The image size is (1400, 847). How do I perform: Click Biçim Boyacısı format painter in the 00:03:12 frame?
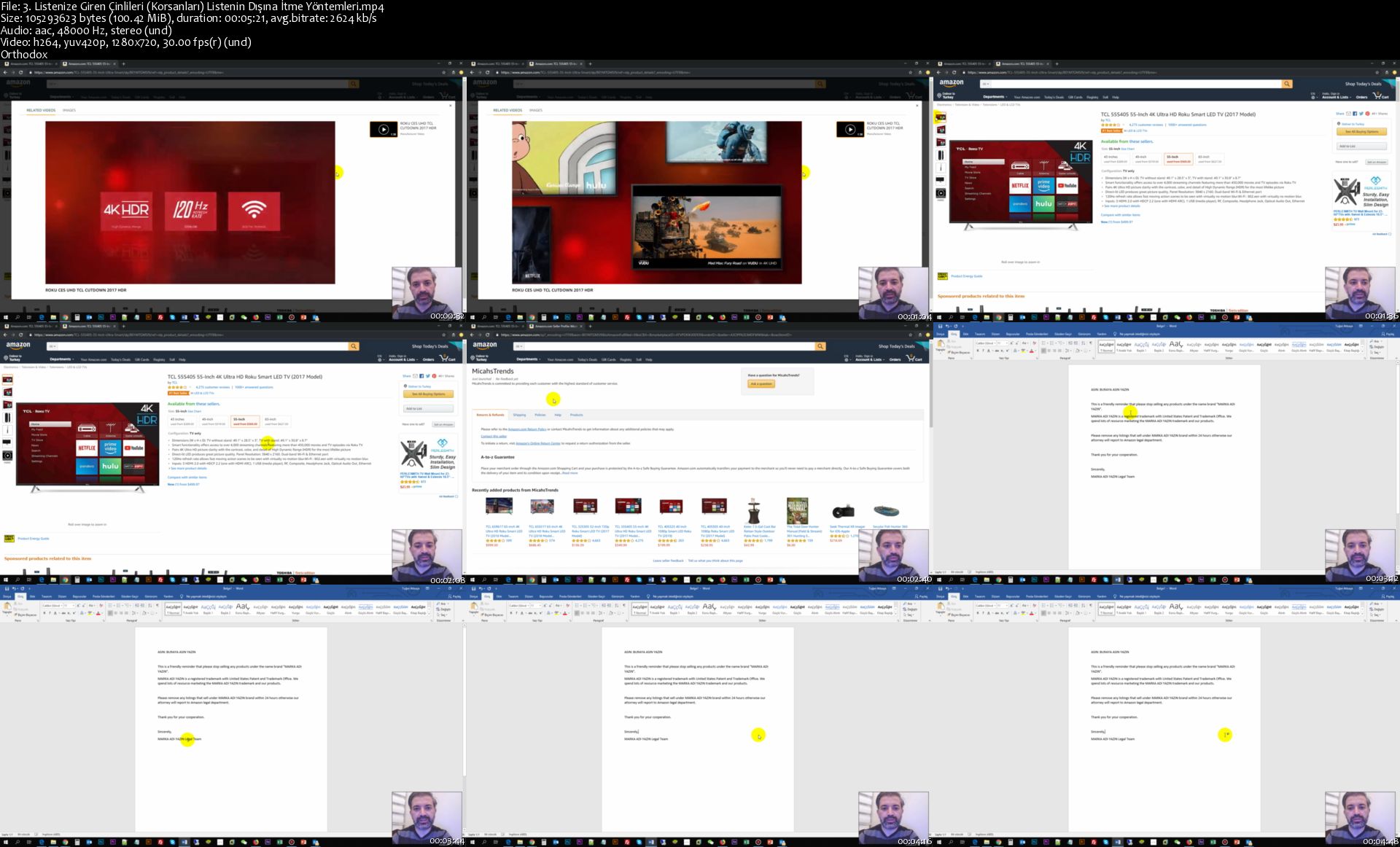click(x=958, y=353)
